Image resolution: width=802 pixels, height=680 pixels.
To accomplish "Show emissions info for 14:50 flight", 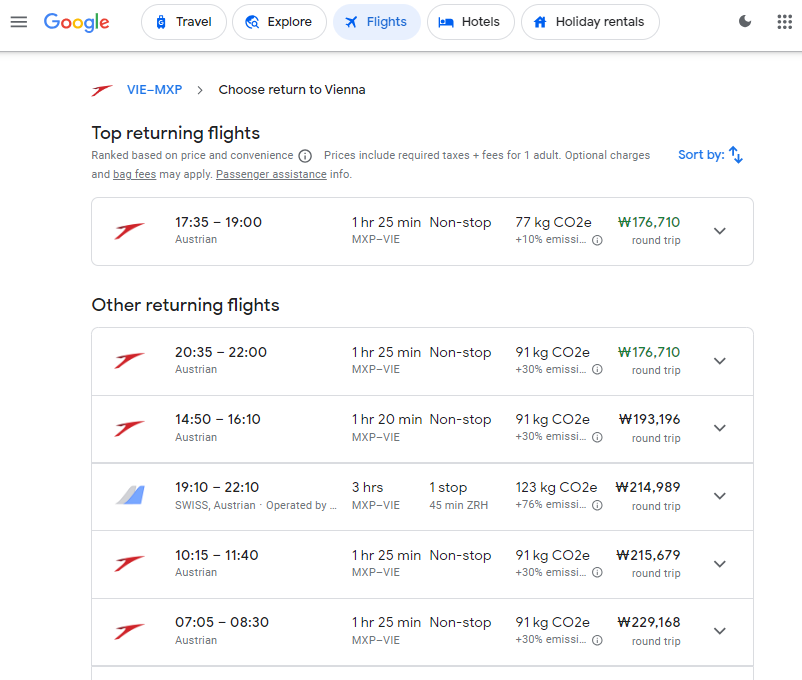I will [597, 437].
